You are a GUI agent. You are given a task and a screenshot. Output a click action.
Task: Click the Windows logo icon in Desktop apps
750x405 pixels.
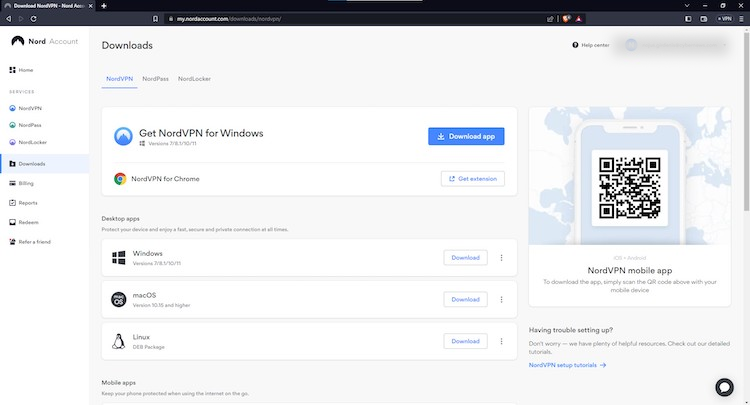tap(119, 258)
